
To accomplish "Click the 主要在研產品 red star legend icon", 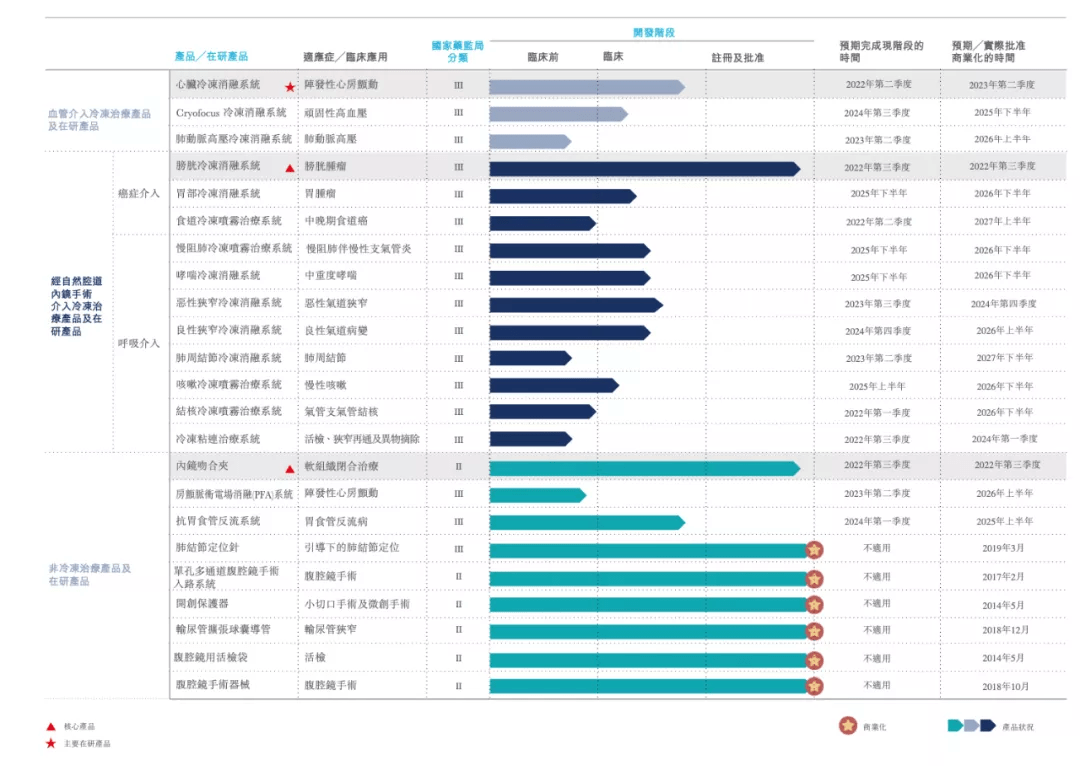I will click(x=50, y=743).
